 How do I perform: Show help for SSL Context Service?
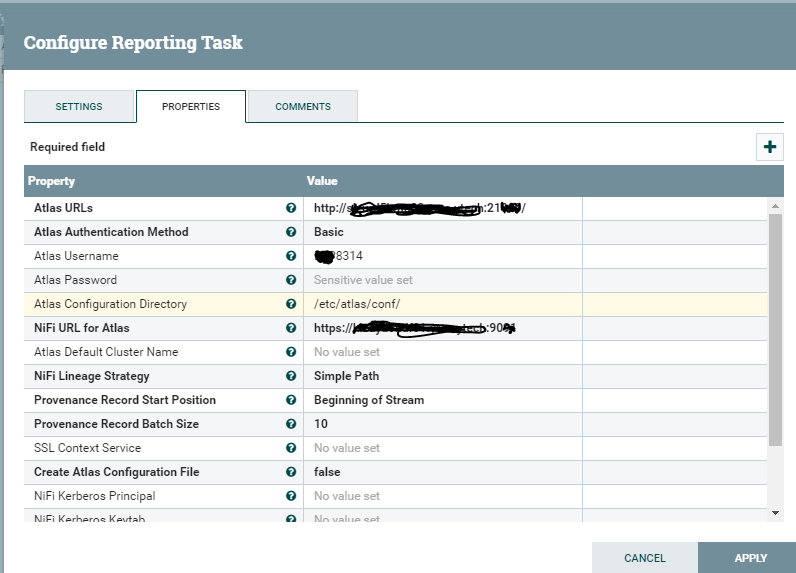click(x=291, y=448)
